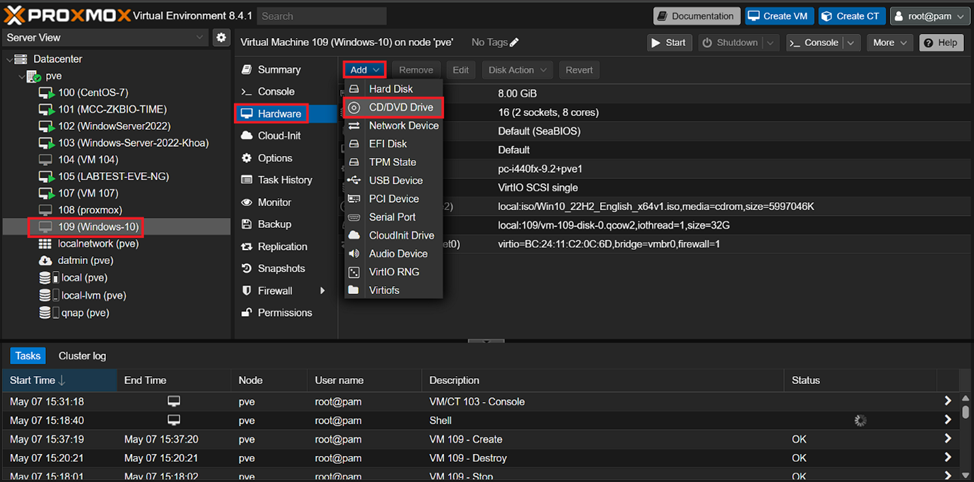Open the root@pam user menu
The width and height of the screenshot is (974, 482).
tap(926, 16)
